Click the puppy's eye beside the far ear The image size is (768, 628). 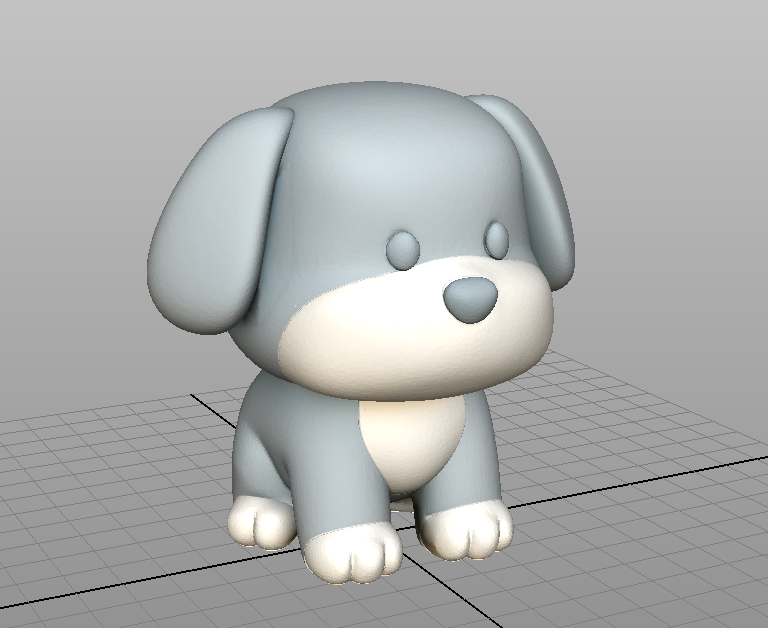[496, 240]
